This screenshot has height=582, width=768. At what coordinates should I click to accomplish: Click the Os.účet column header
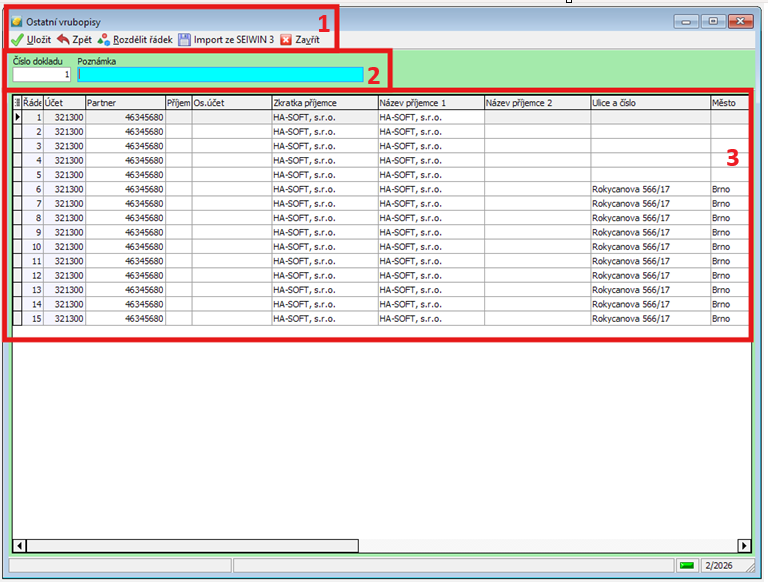232,103
